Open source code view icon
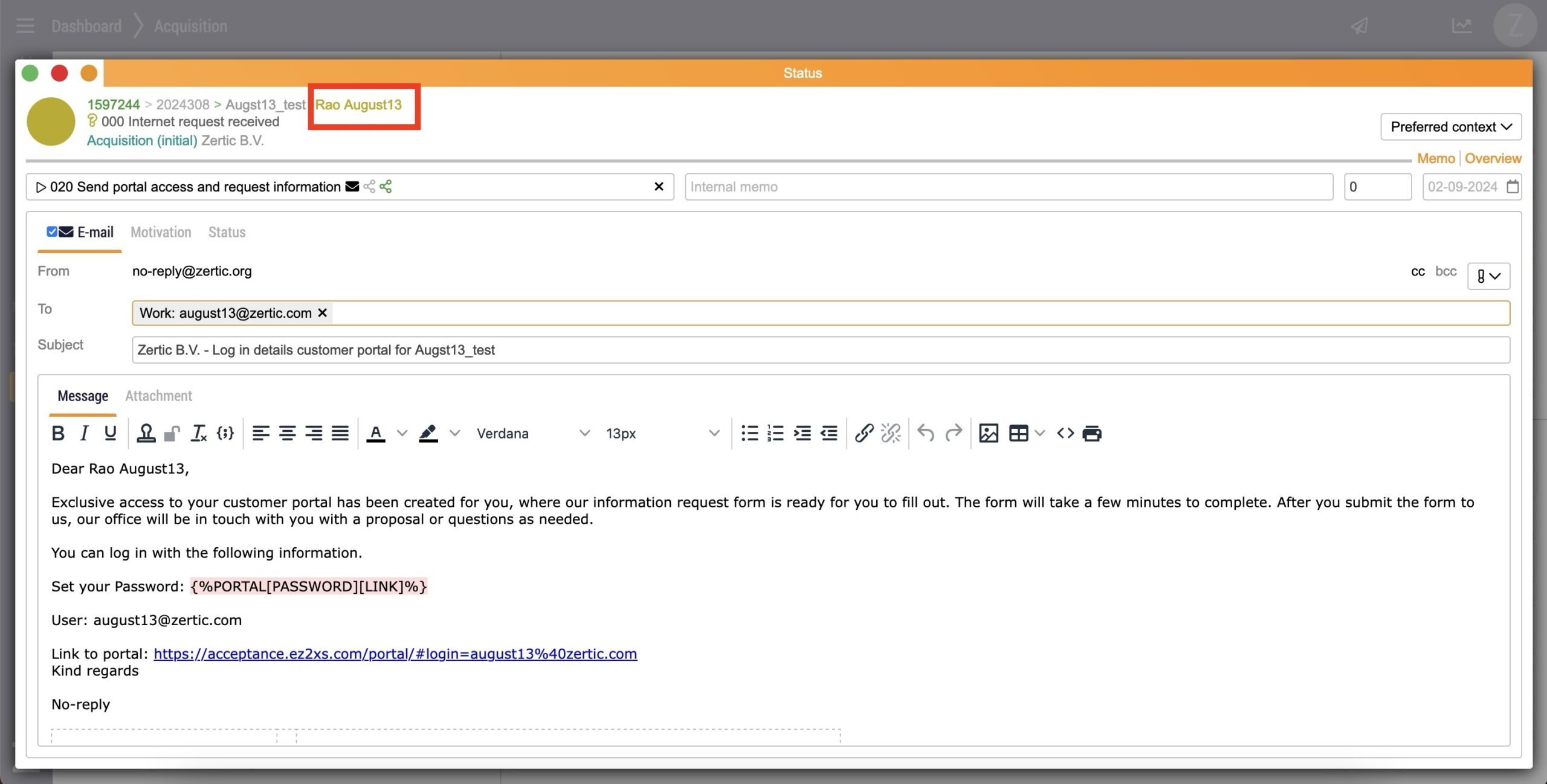 pyautogui.click(x=1065, y=433)
